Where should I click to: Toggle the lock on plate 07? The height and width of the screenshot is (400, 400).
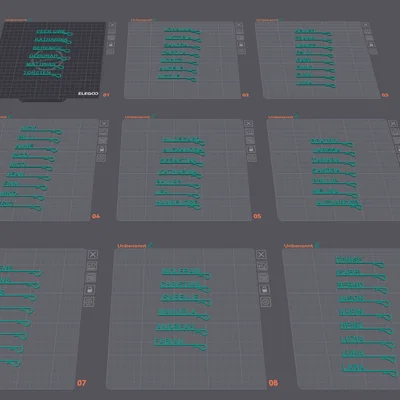click(89, 290)
